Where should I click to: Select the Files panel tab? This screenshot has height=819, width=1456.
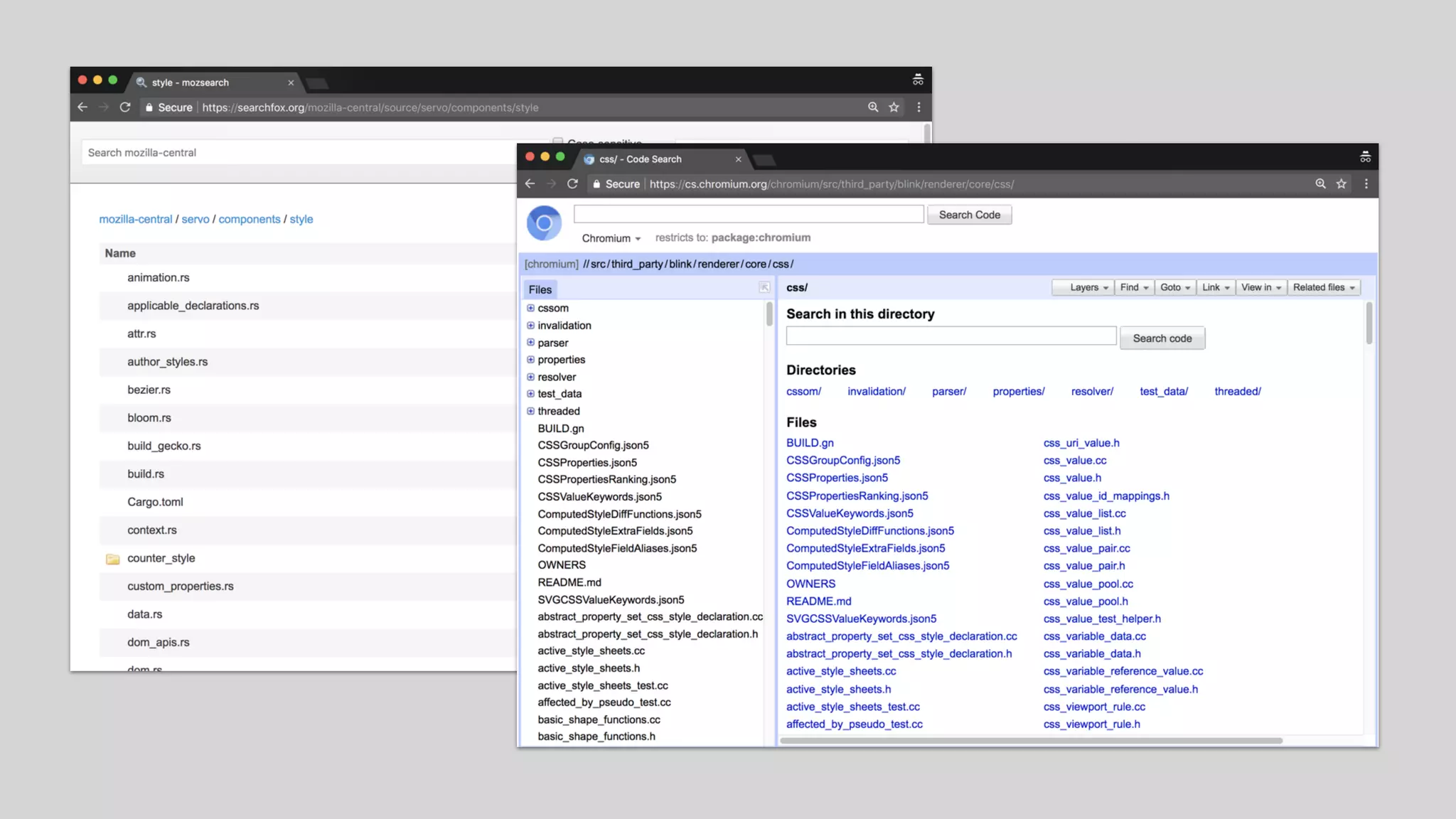540,289
